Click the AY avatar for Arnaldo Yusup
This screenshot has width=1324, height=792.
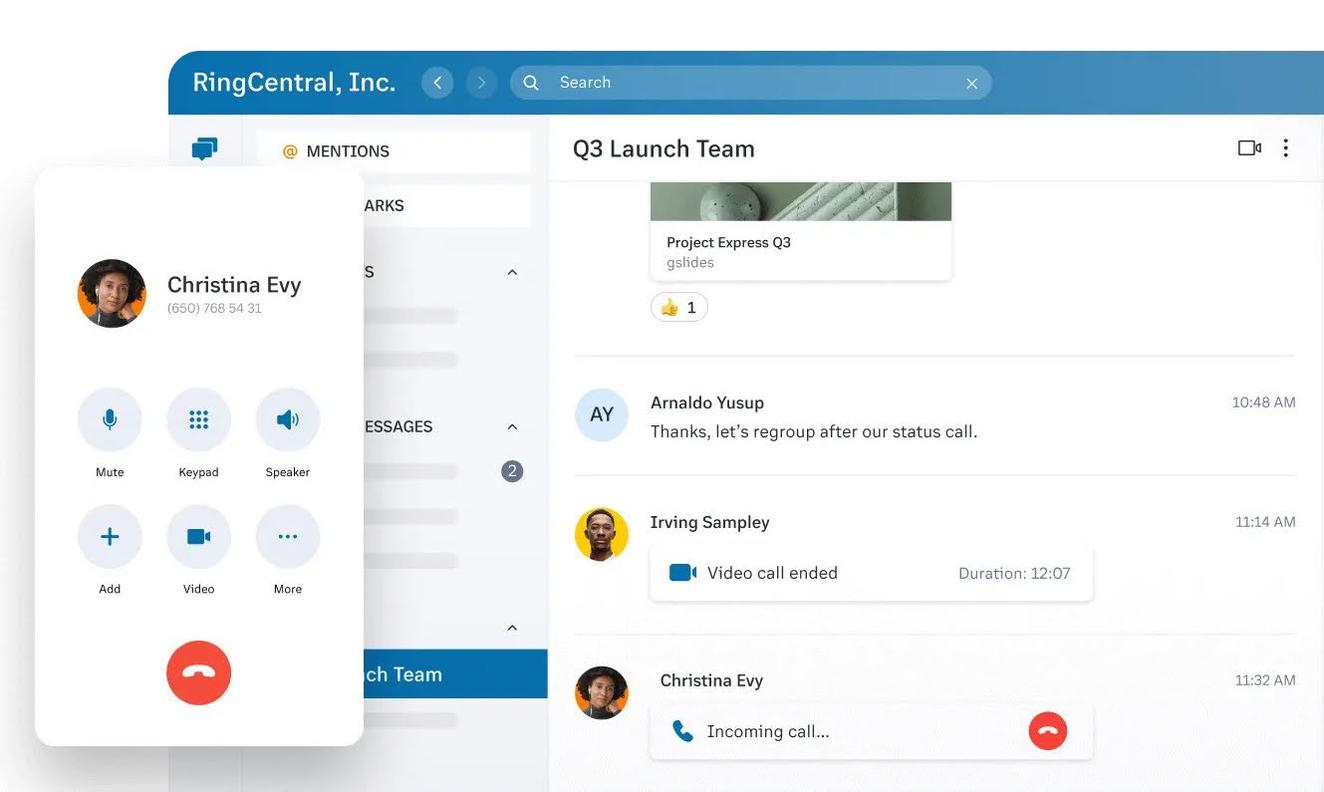click(x=602, y=415)
